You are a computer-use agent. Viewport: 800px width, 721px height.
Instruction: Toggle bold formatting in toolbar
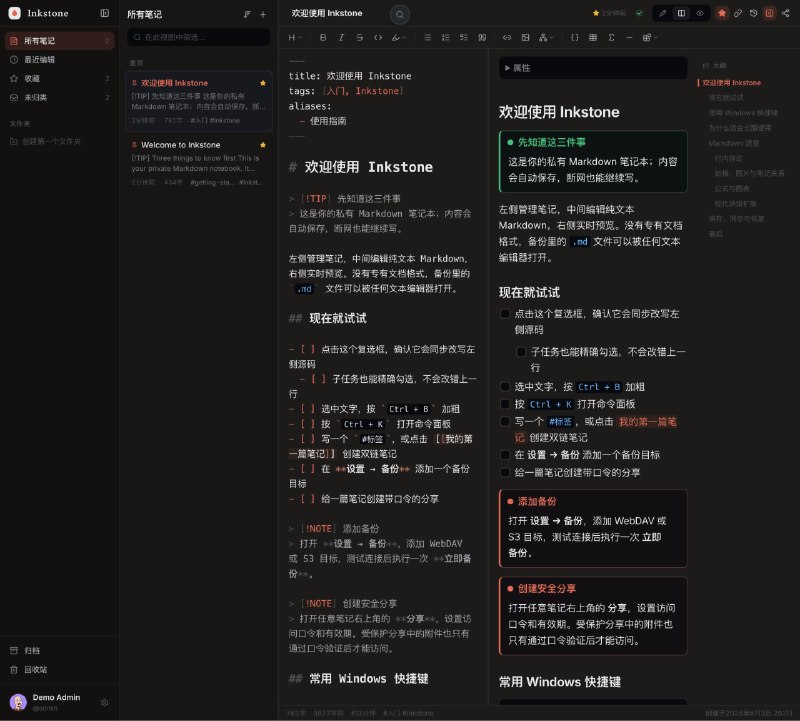tap(323, 37)
